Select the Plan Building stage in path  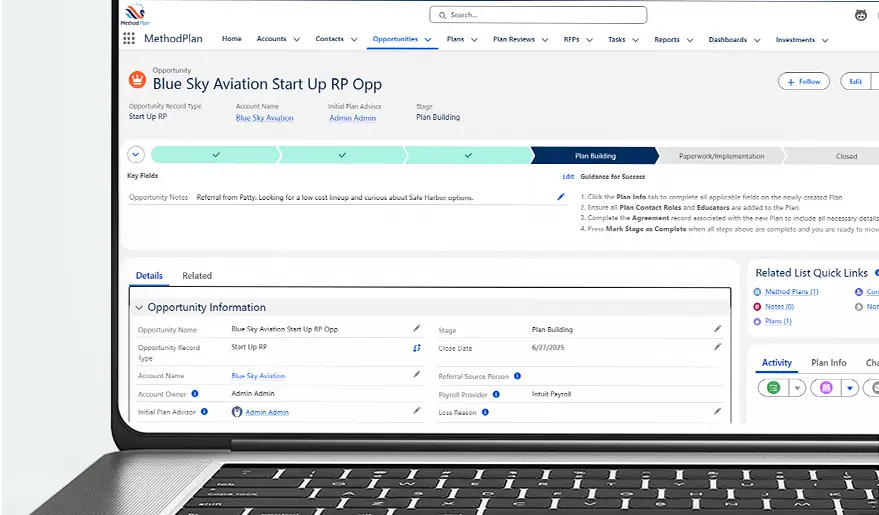(595, 156)
